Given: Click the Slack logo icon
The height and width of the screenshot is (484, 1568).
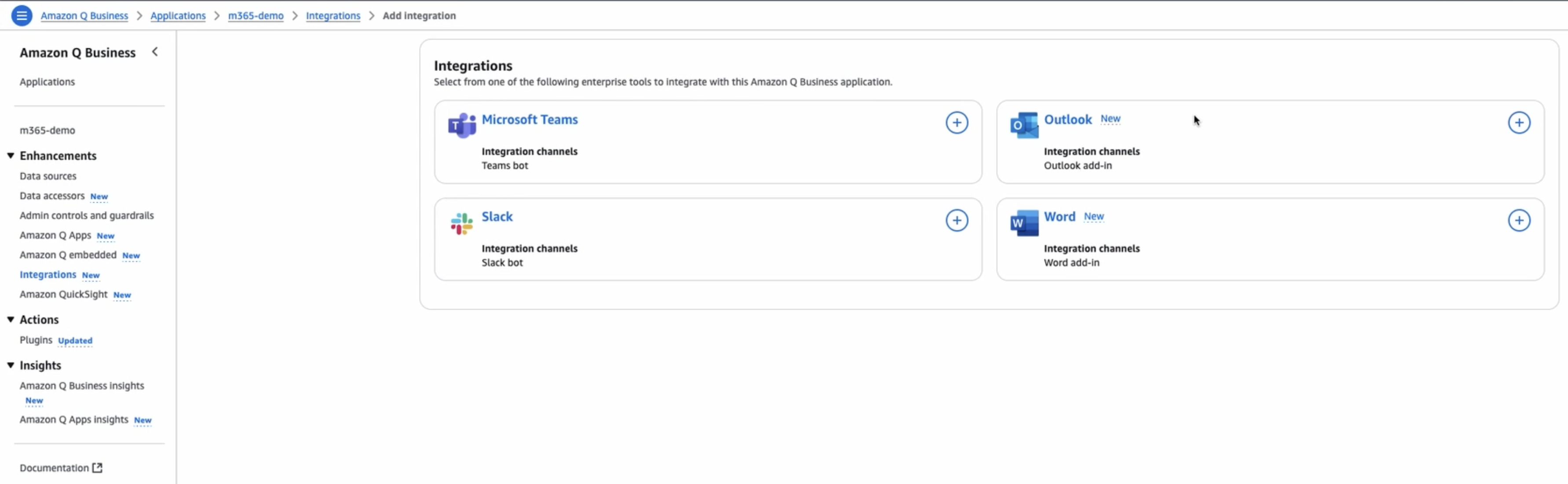Looking at the screenshot, I should pos(461,223).
